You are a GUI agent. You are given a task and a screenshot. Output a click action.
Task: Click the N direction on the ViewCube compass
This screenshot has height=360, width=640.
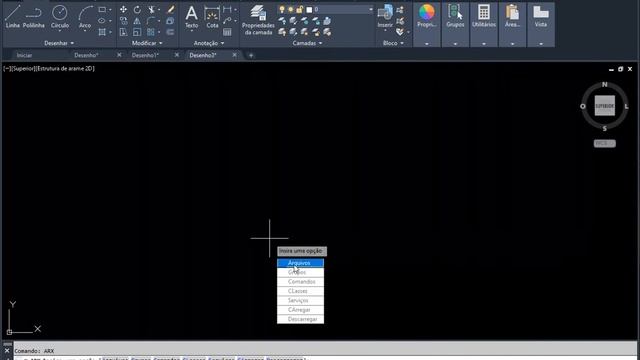pyautogui.click(x=604, y=84)
